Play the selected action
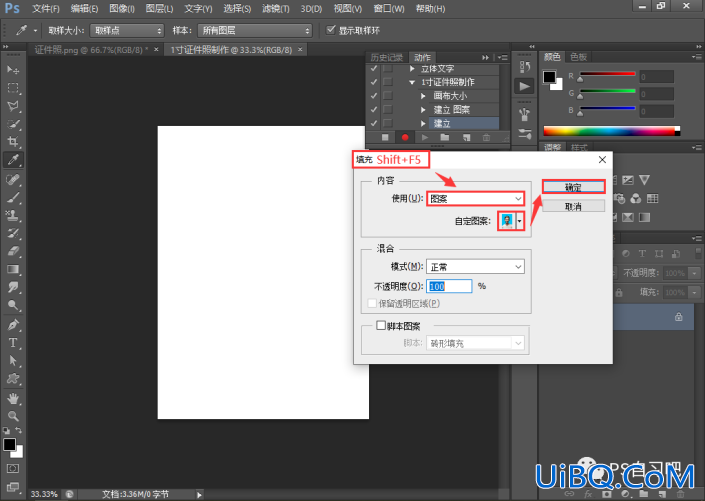This screenshot has width=705, height=501. point(424,137)
